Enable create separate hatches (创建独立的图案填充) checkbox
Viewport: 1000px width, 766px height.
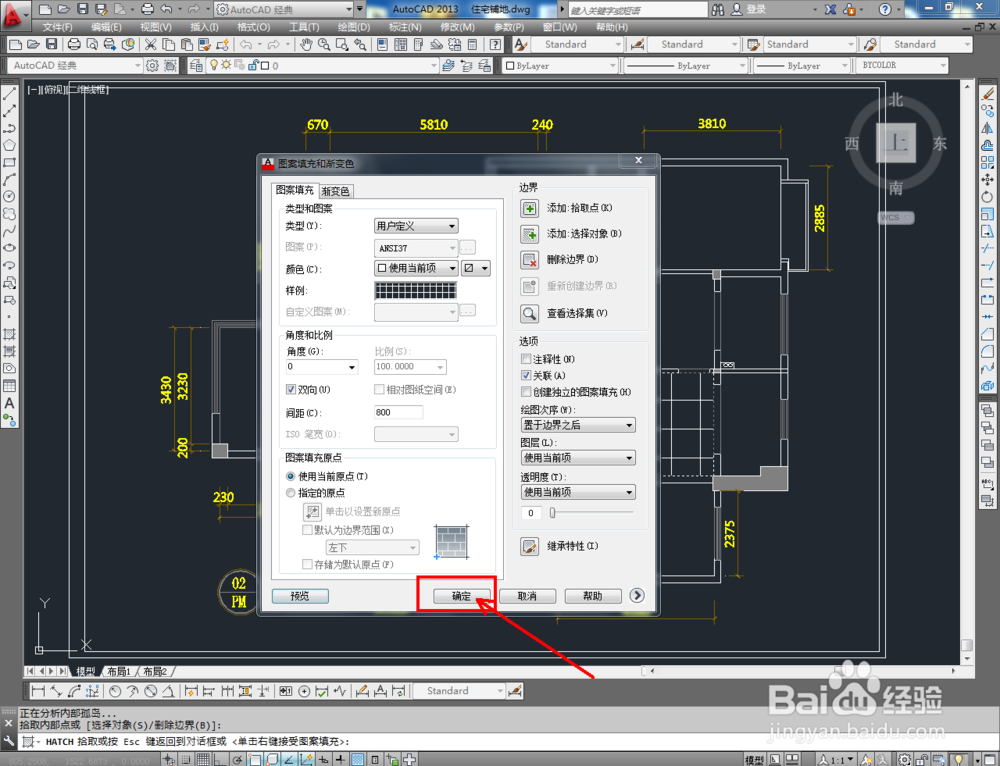pyautogui.click(x=526, y=392)
